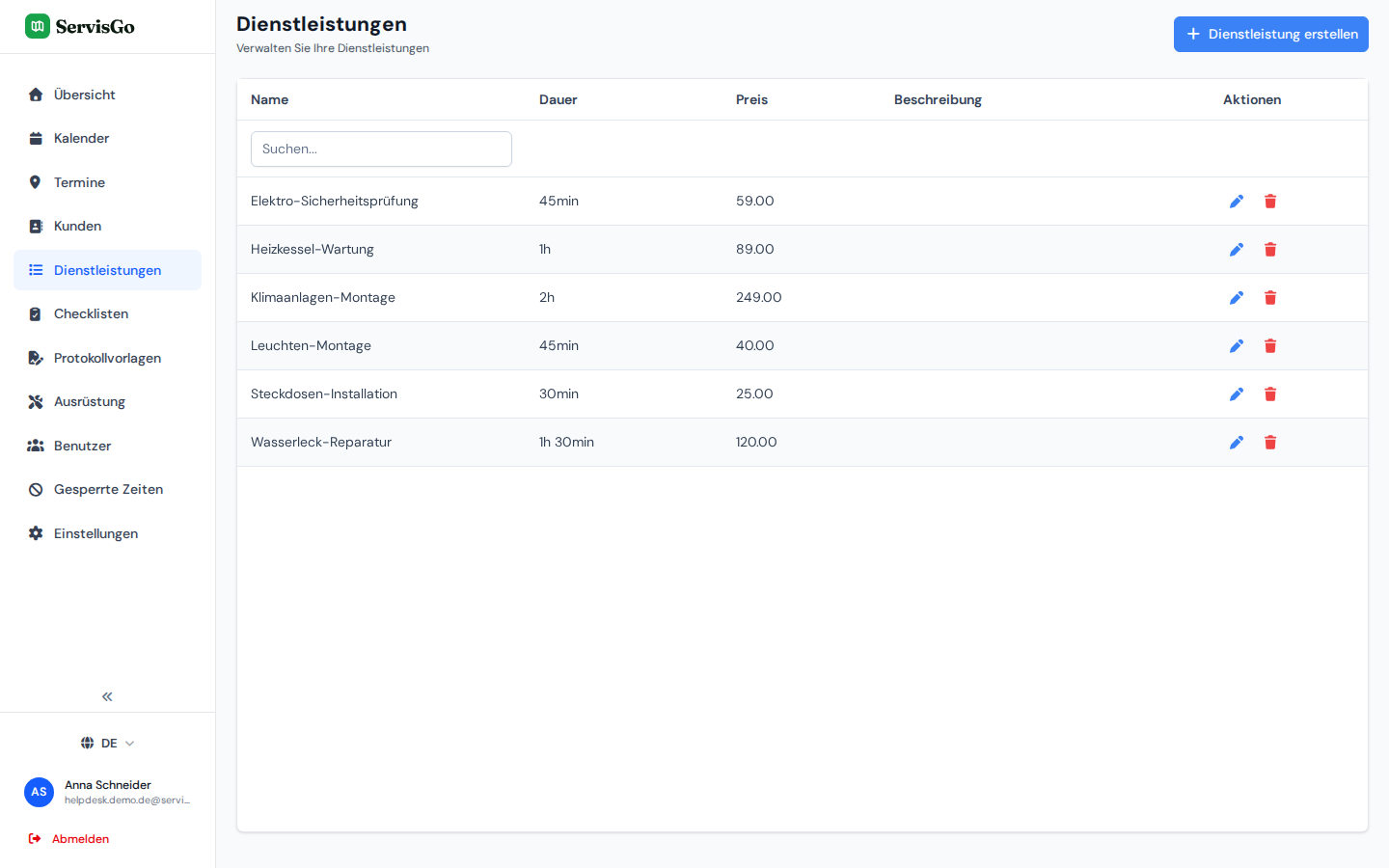Delete the Leuchten-Montage service

click(x=1270, y=346)
